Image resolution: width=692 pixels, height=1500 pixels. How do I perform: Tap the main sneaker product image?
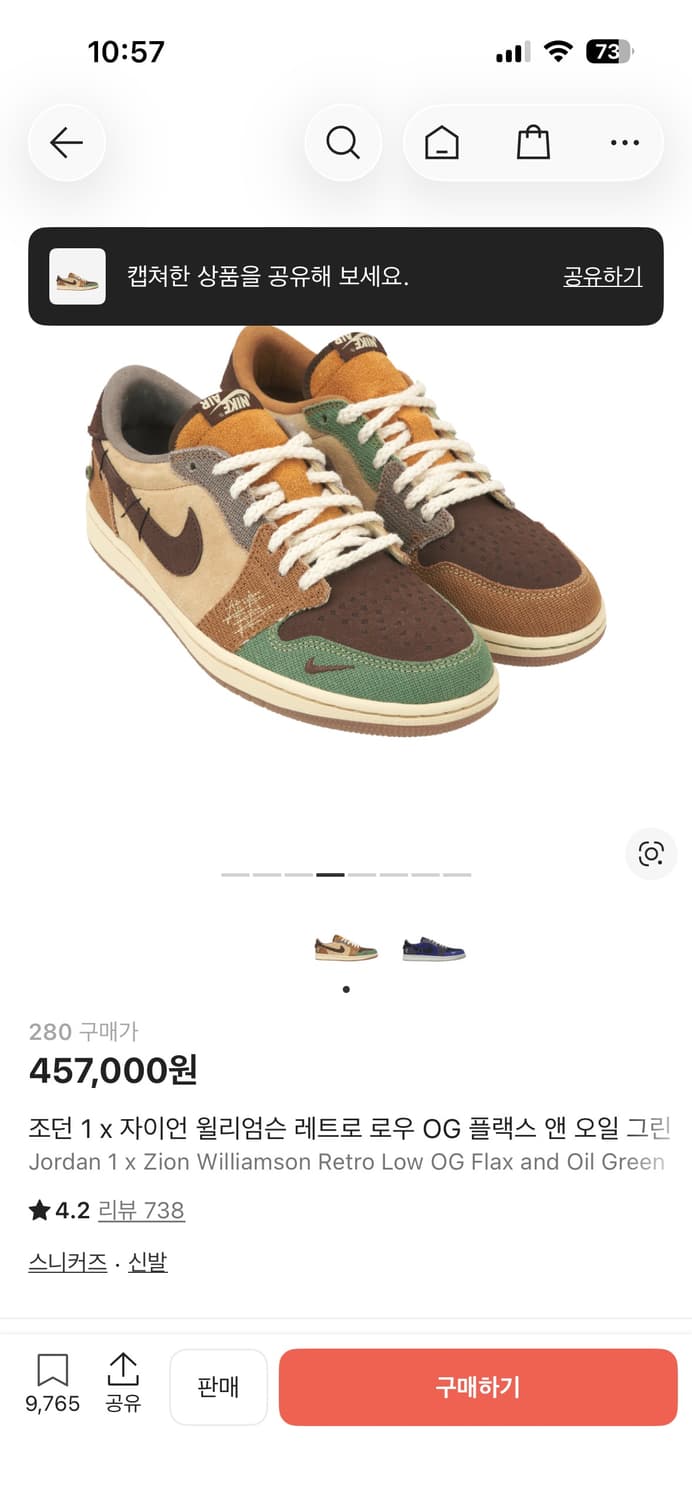346,530
